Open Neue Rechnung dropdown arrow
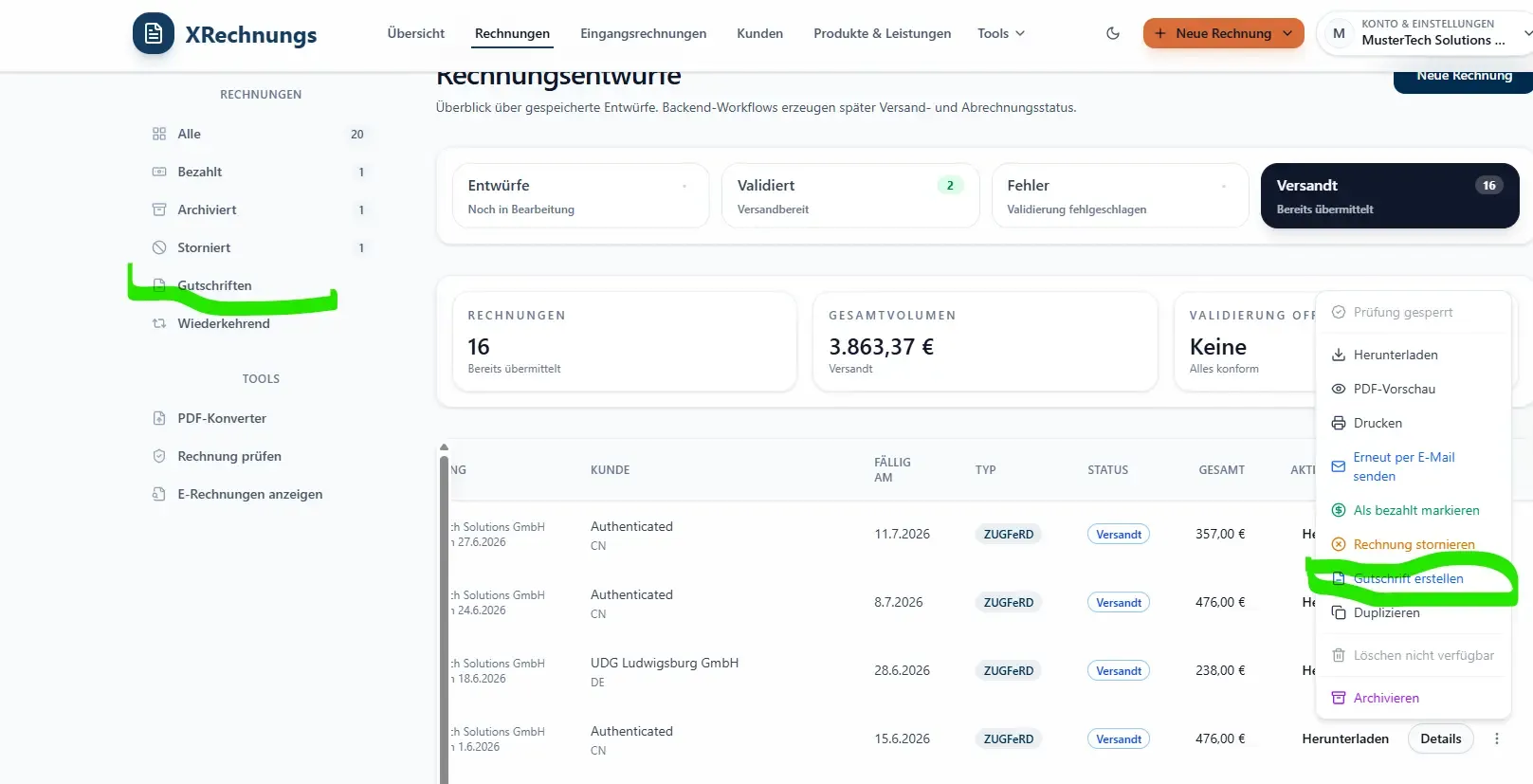The height and width of the screenshot is (784, 1533). 1287,33
